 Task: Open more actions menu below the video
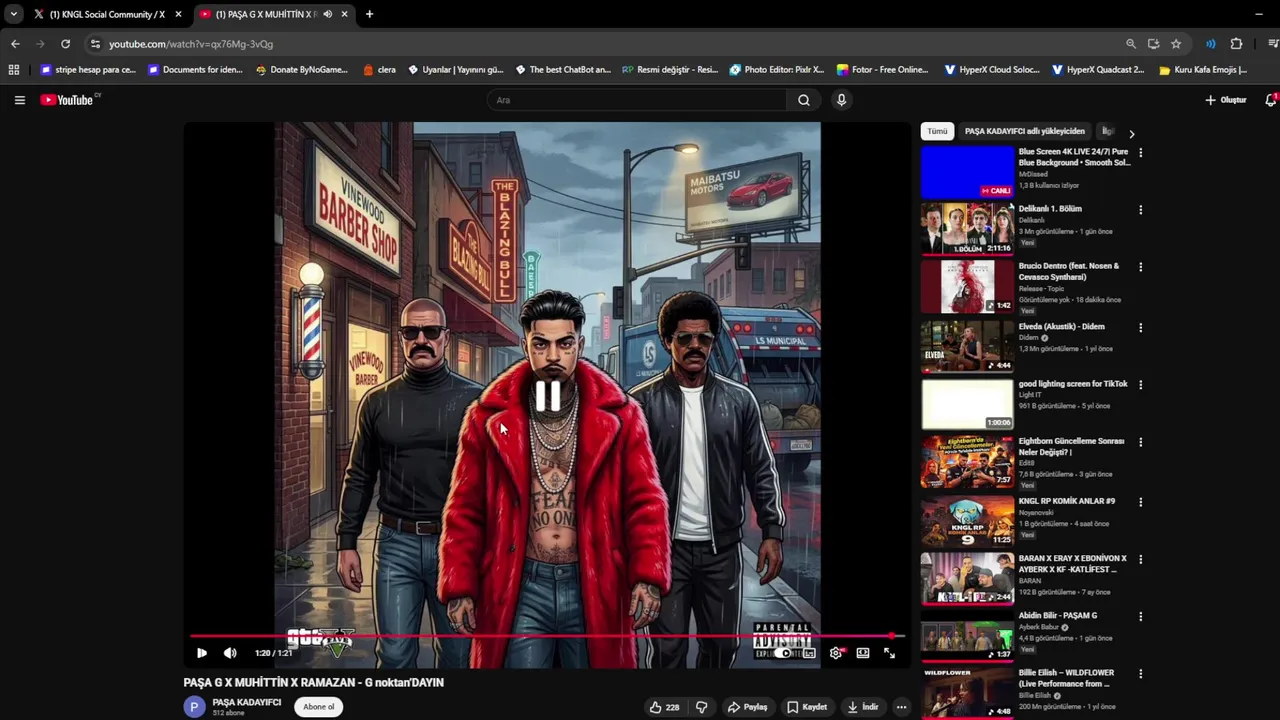[901, 707]
